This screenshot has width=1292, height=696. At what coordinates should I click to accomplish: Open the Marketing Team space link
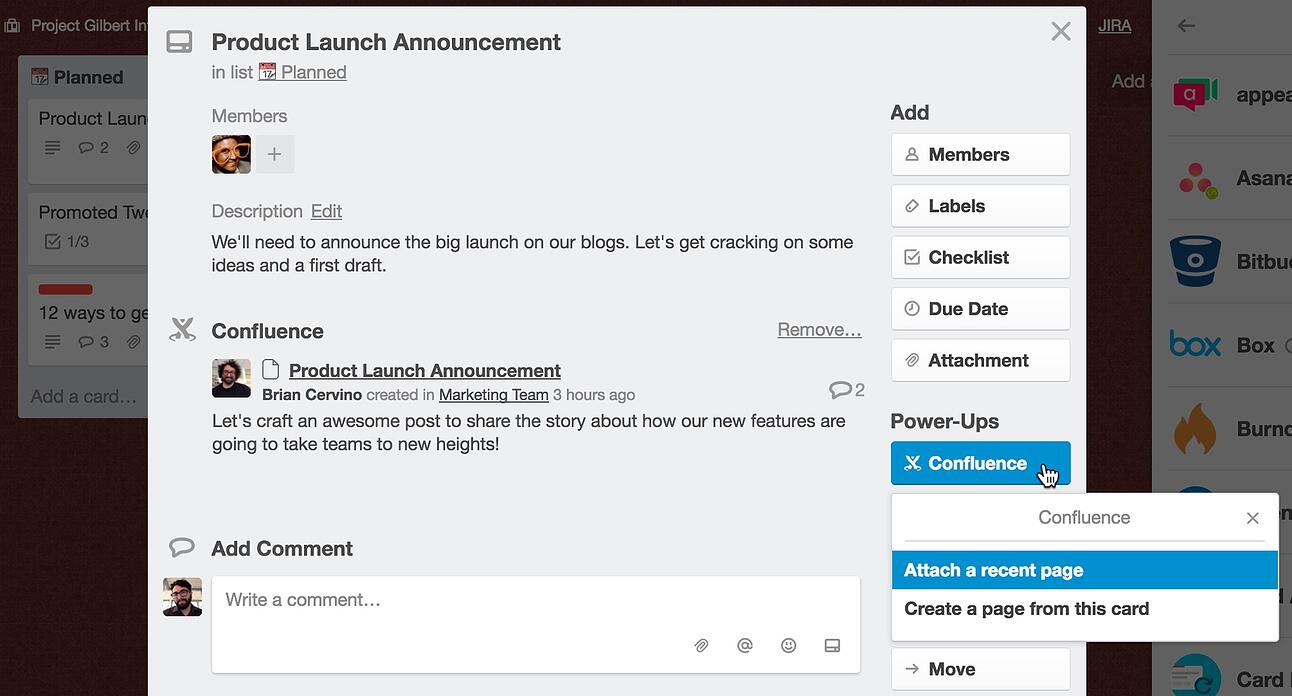(x=494, y=395)
